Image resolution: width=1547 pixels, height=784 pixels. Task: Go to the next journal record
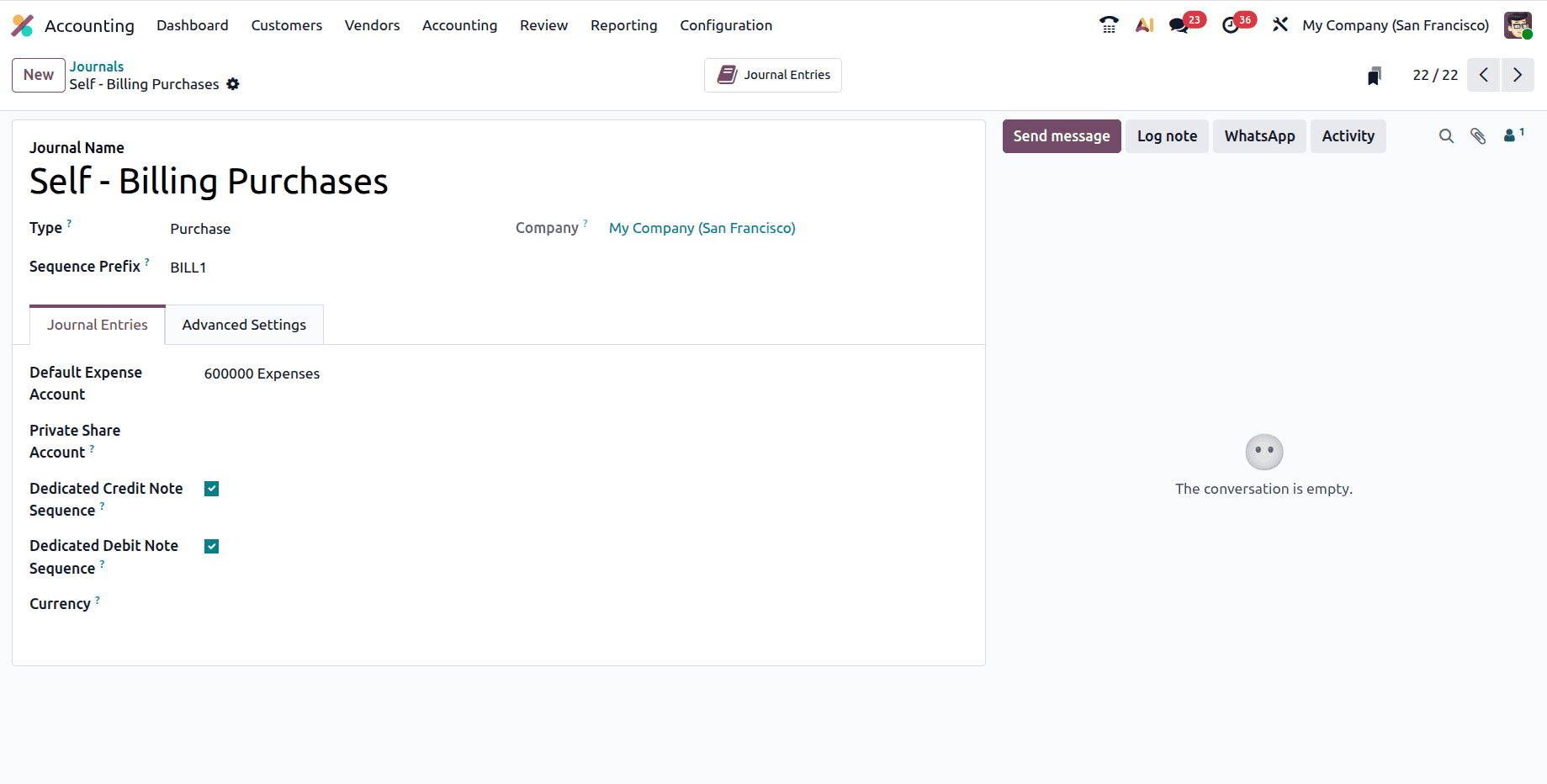[x=1518, y=75]
